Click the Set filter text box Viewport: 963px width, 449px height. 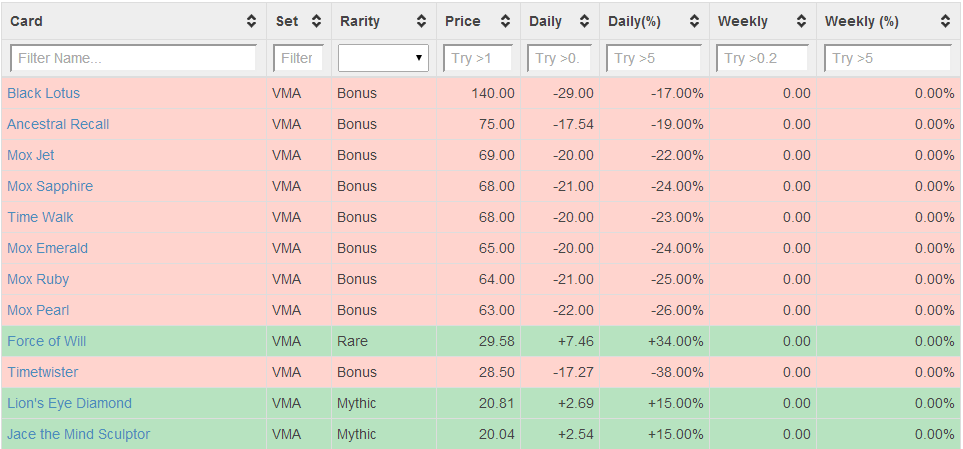click(298, 58)
